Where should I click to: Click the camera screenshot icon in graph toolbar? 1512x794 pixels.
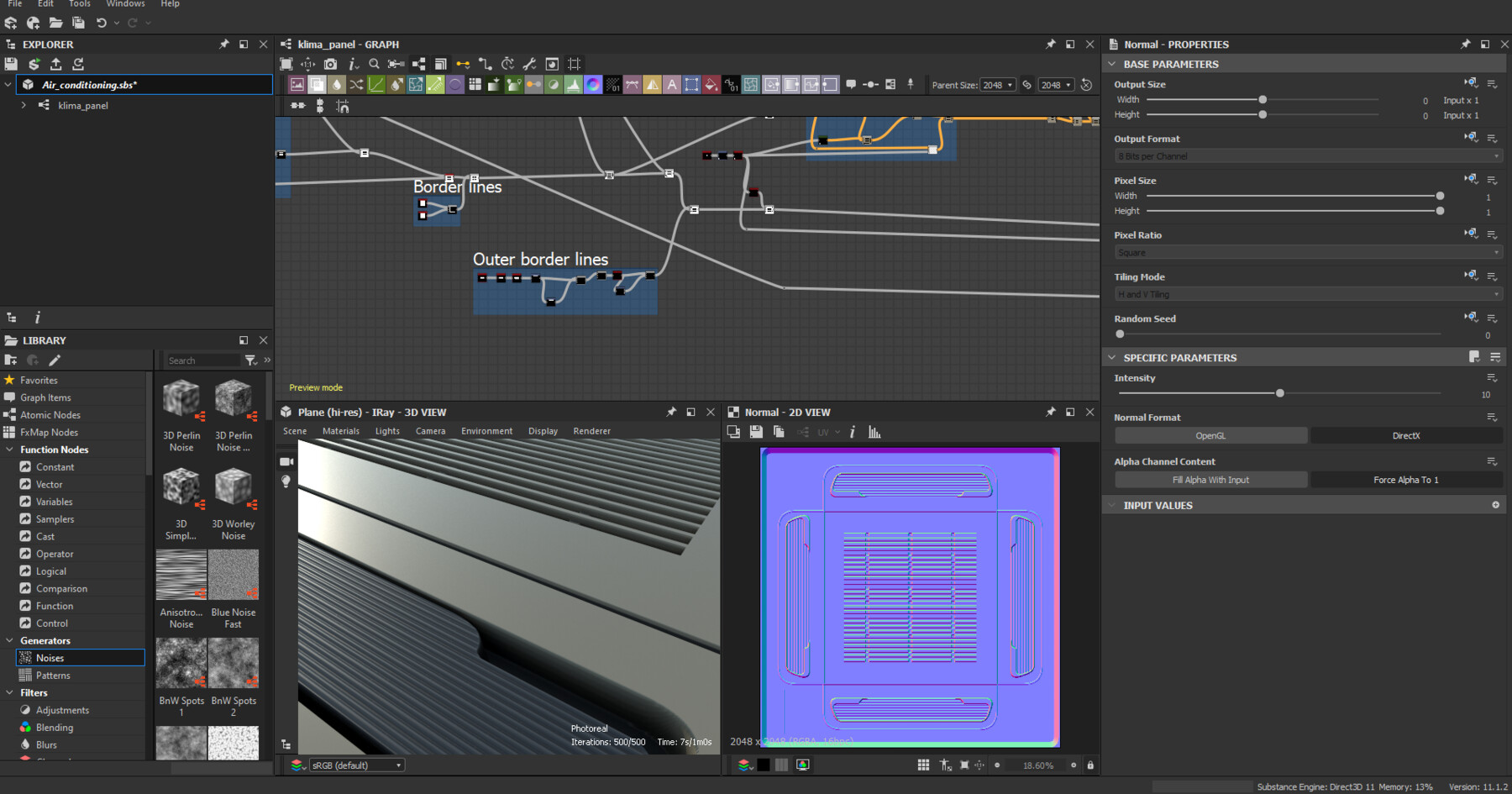(x=330, y=64)
